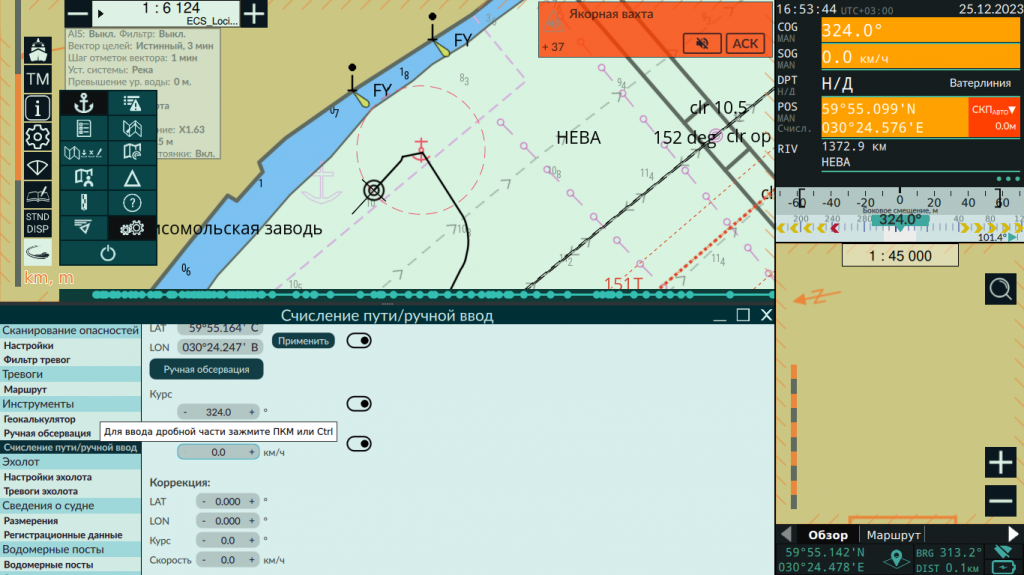This screenshot has width=1024, height=575.
Task: Show next overview tab with right arrow
Action: coord(1013,534)
